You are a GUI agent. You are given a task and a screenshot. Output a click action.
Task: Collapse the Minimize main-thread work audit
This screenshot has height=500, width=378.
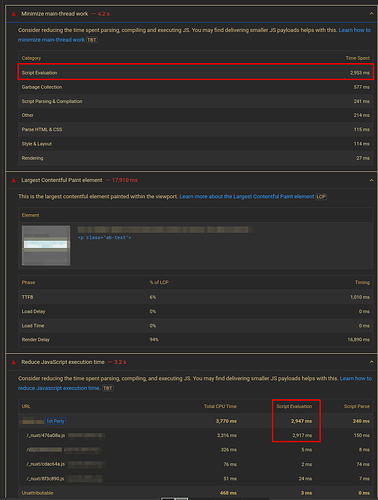371,14
